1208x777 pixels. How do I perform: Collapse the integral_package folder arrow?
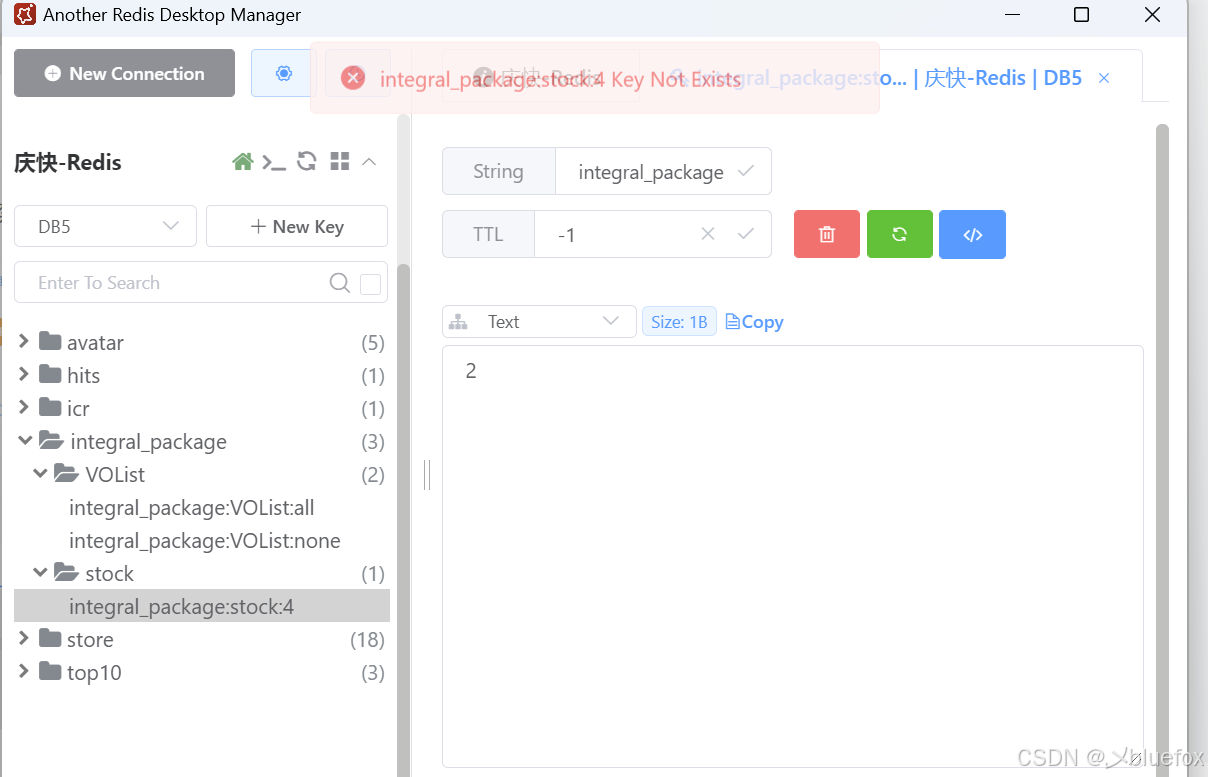tap(24, 441)
